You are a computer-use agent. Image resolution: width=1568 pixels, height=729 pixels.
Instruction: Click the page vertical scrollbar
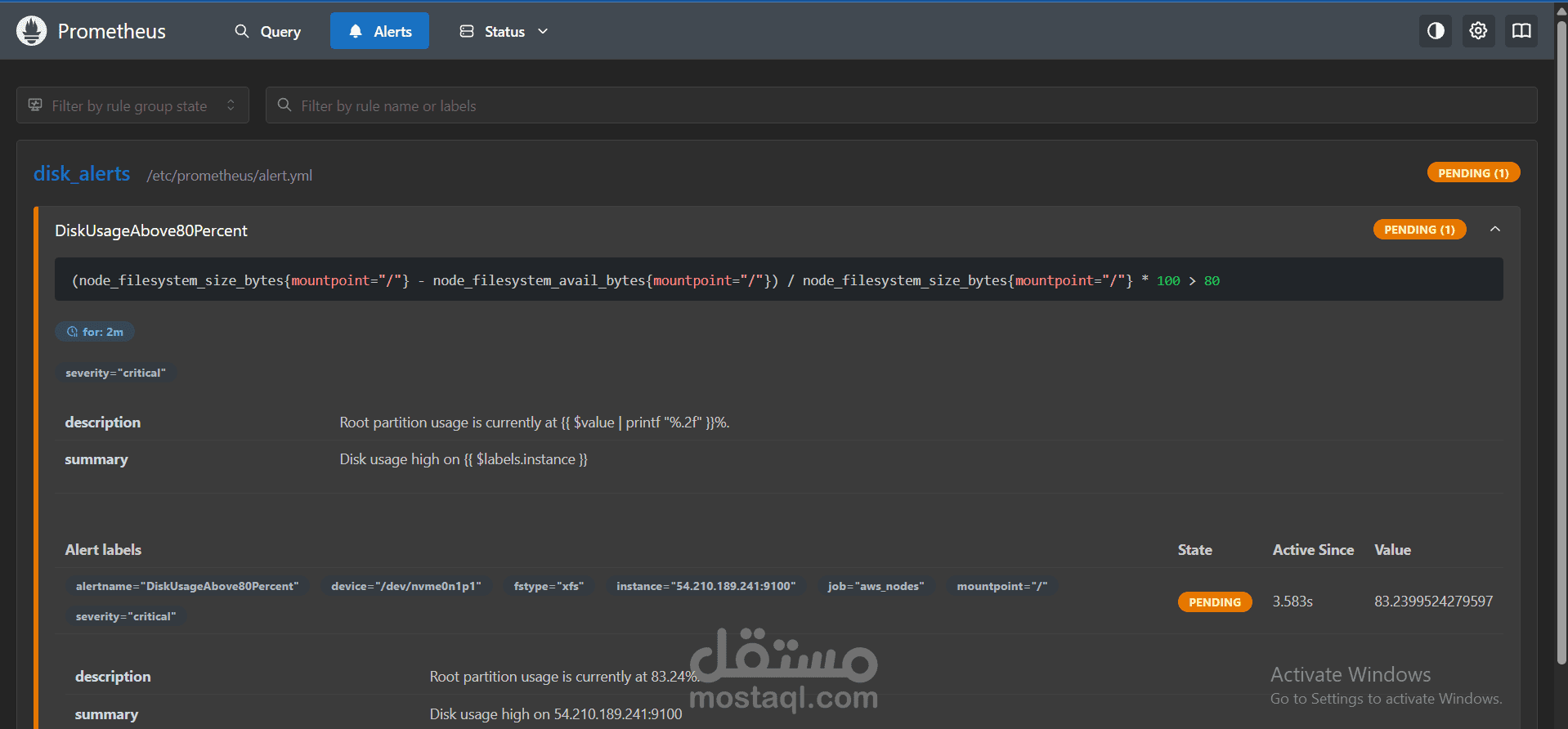[1561, 343]
